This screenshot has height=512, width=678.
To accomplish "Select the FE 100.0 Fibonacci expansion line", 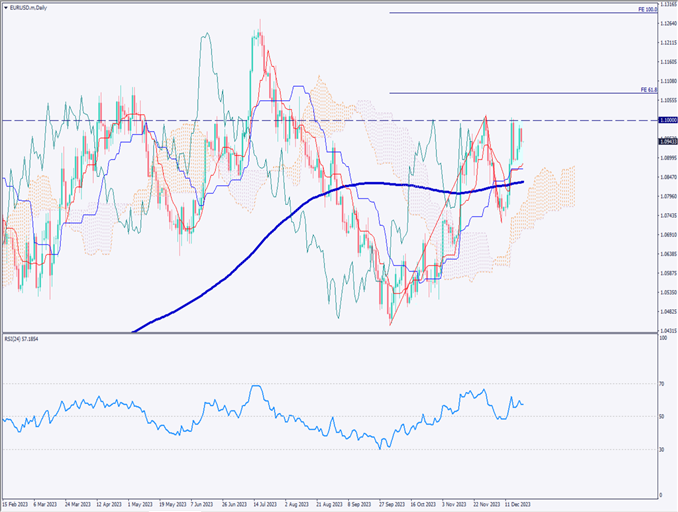I will click(x=520, y=13).
